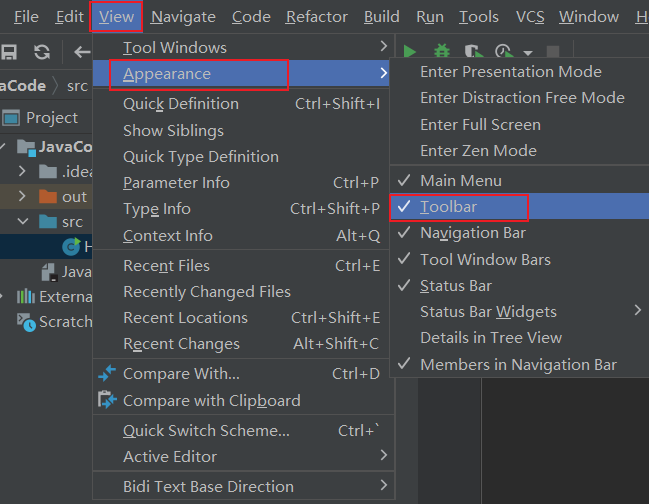Click the src breadcrumb in navigation bar
Screen dimensions: 649x504
[x=77, y=85]
